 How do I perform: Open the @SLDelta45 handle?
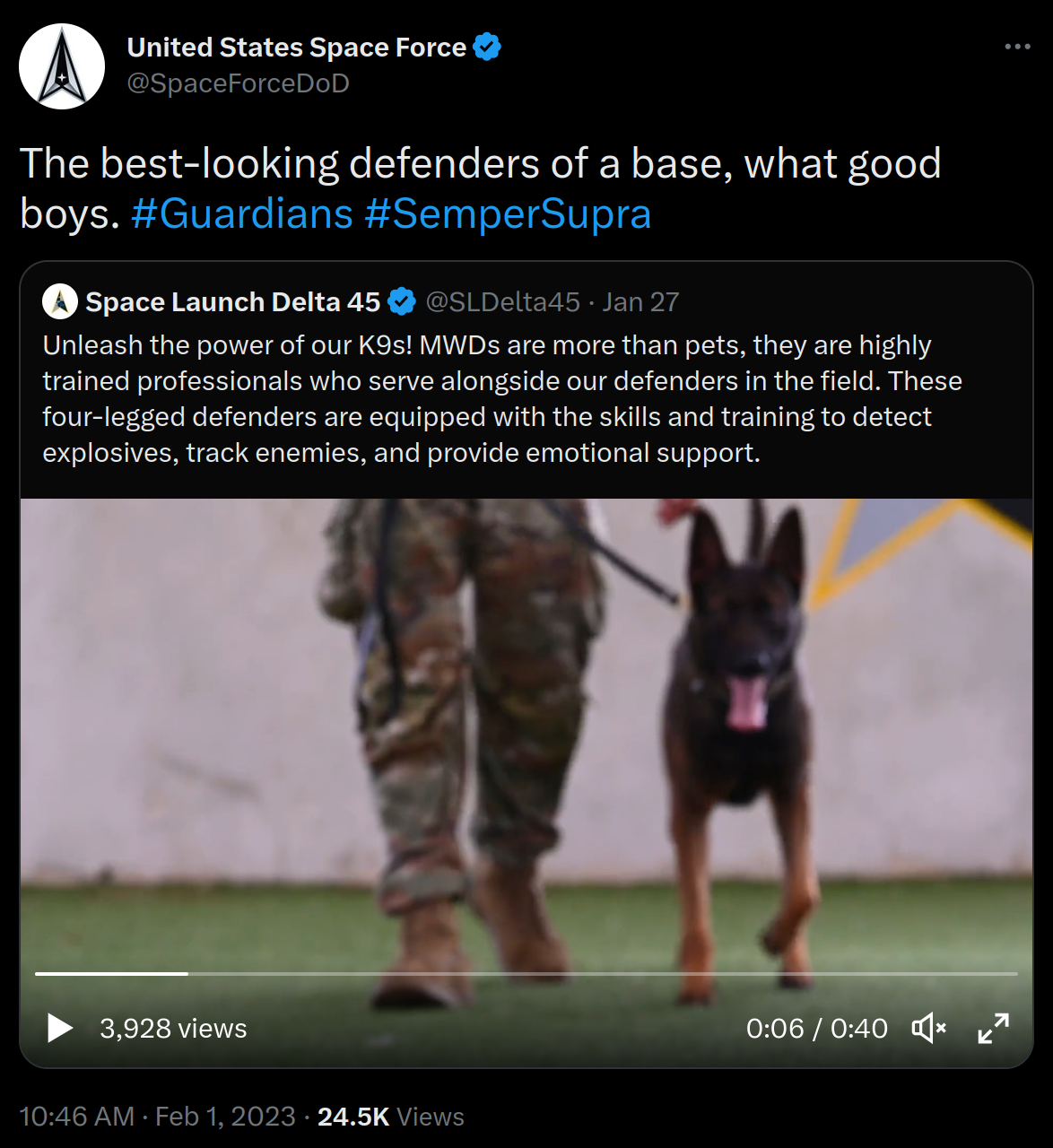tap(502, 302)
